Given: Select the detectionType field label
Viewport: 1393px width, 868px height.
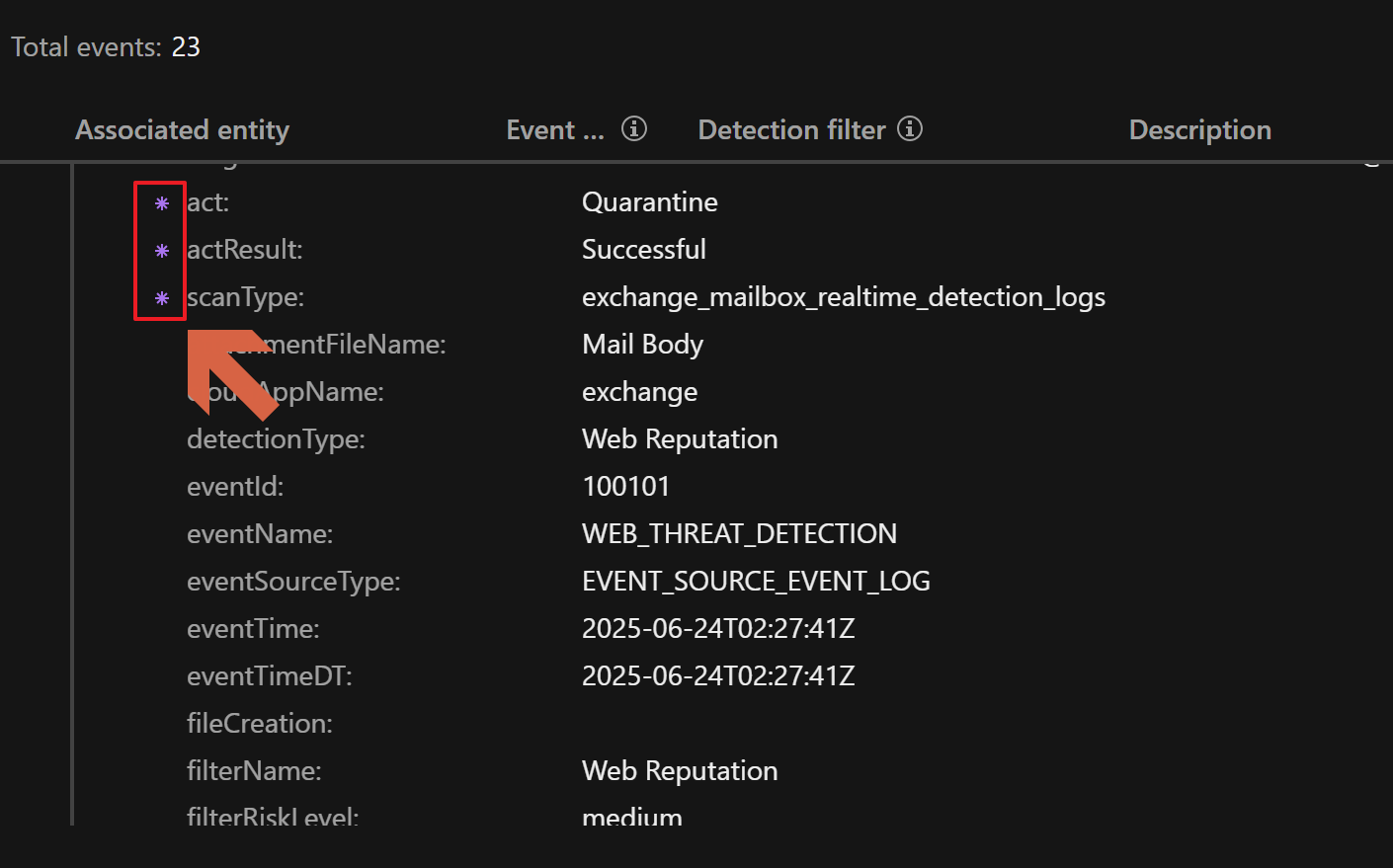Looking at the screenshot, I should (276, 439).
